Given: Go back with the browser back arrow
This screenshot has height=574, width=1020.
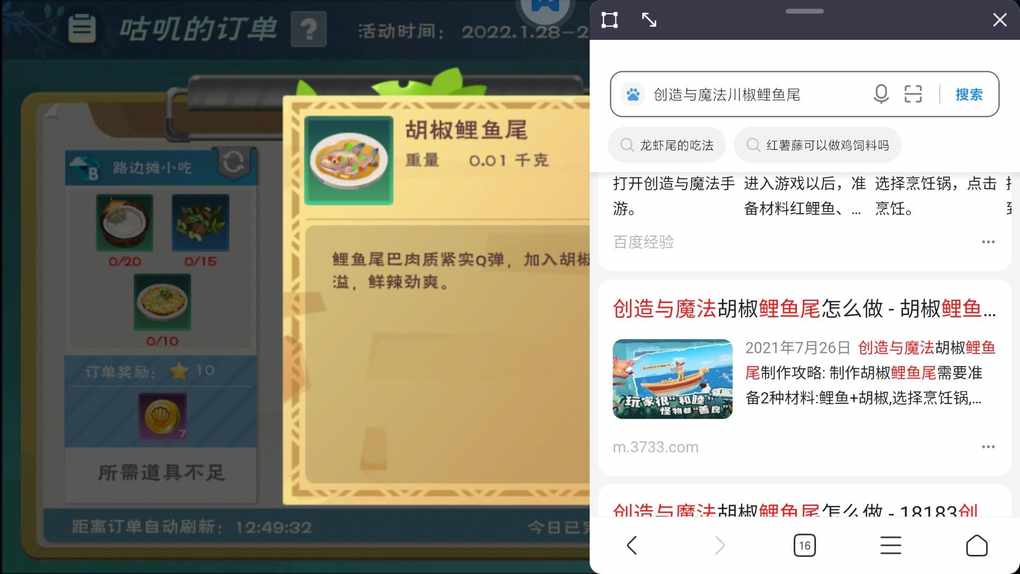Looking at the screenshot, I should [x=632, y=545].
